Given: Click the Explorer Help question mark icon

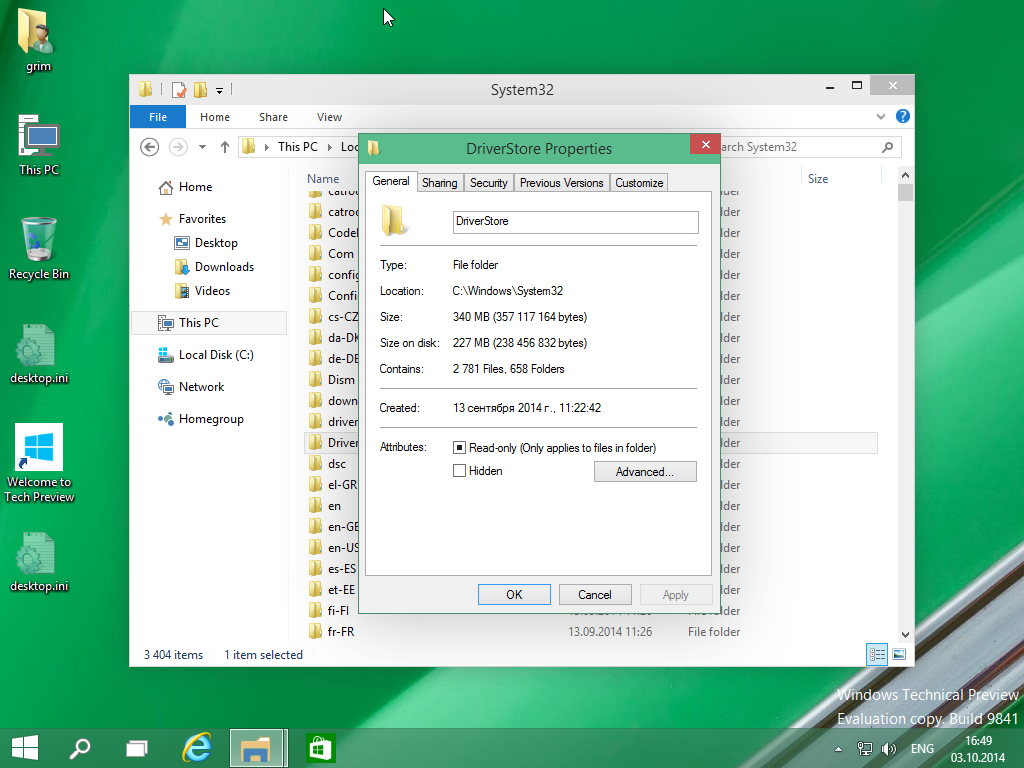Looking at the screenshot, I should [x=902, y=116].
